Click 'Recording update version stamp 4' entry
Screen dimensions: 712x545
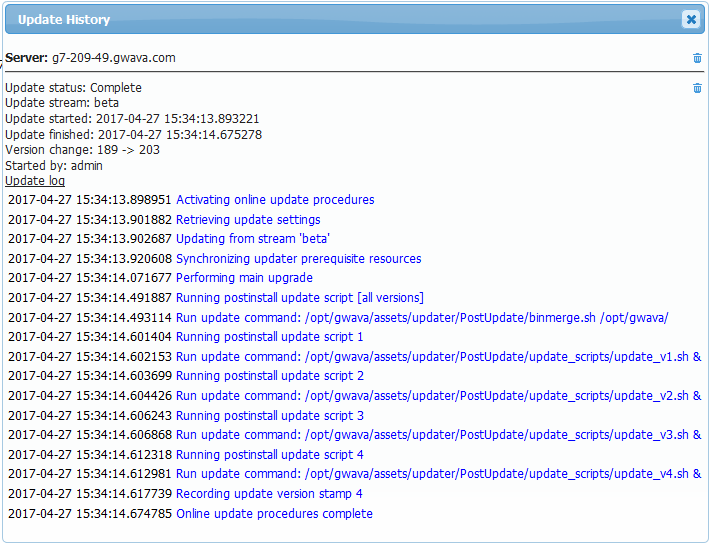point(269,494)
